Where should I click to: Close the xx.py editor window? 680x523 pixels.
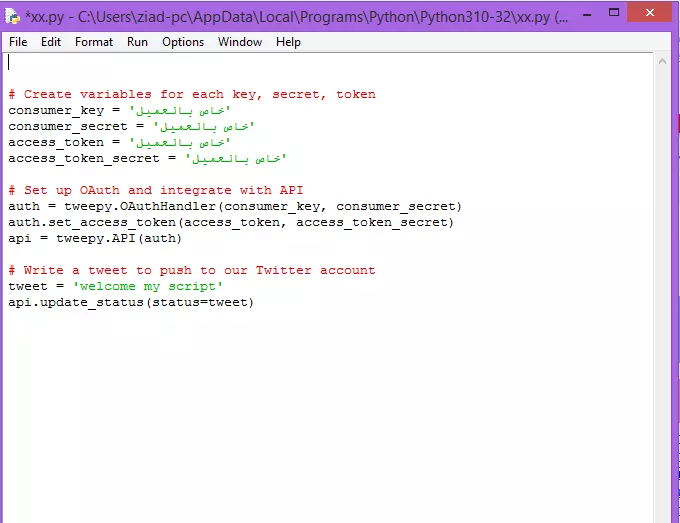(x=649, y=13)
